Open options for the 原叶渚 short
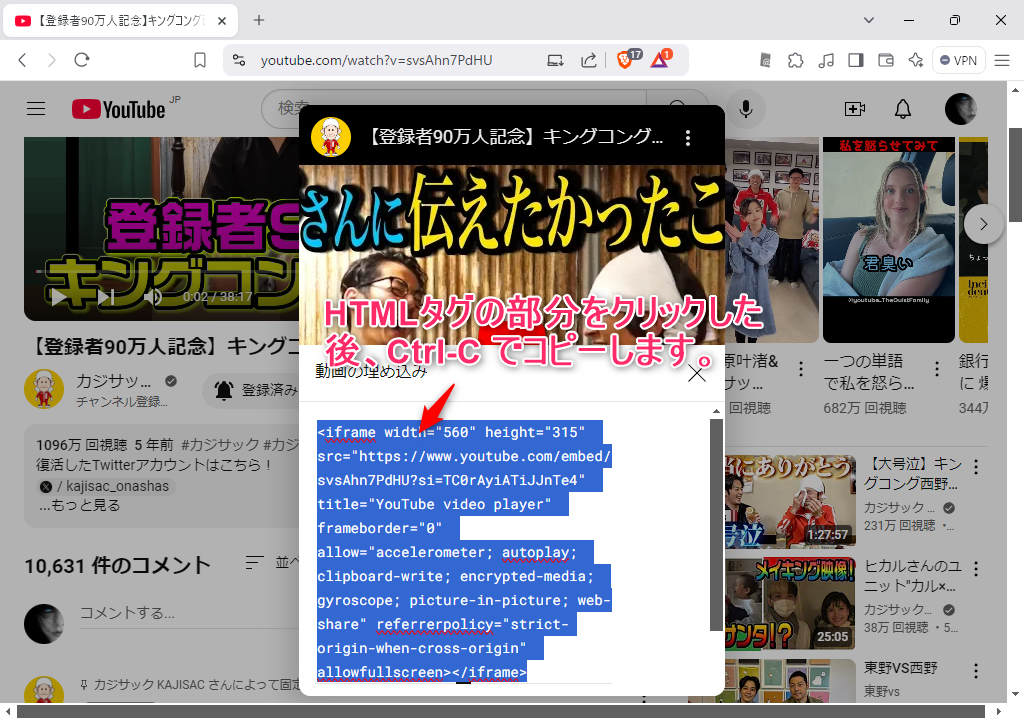This screenshot has width=1024, height=720. pyautogui.click(x=801, y=369)
